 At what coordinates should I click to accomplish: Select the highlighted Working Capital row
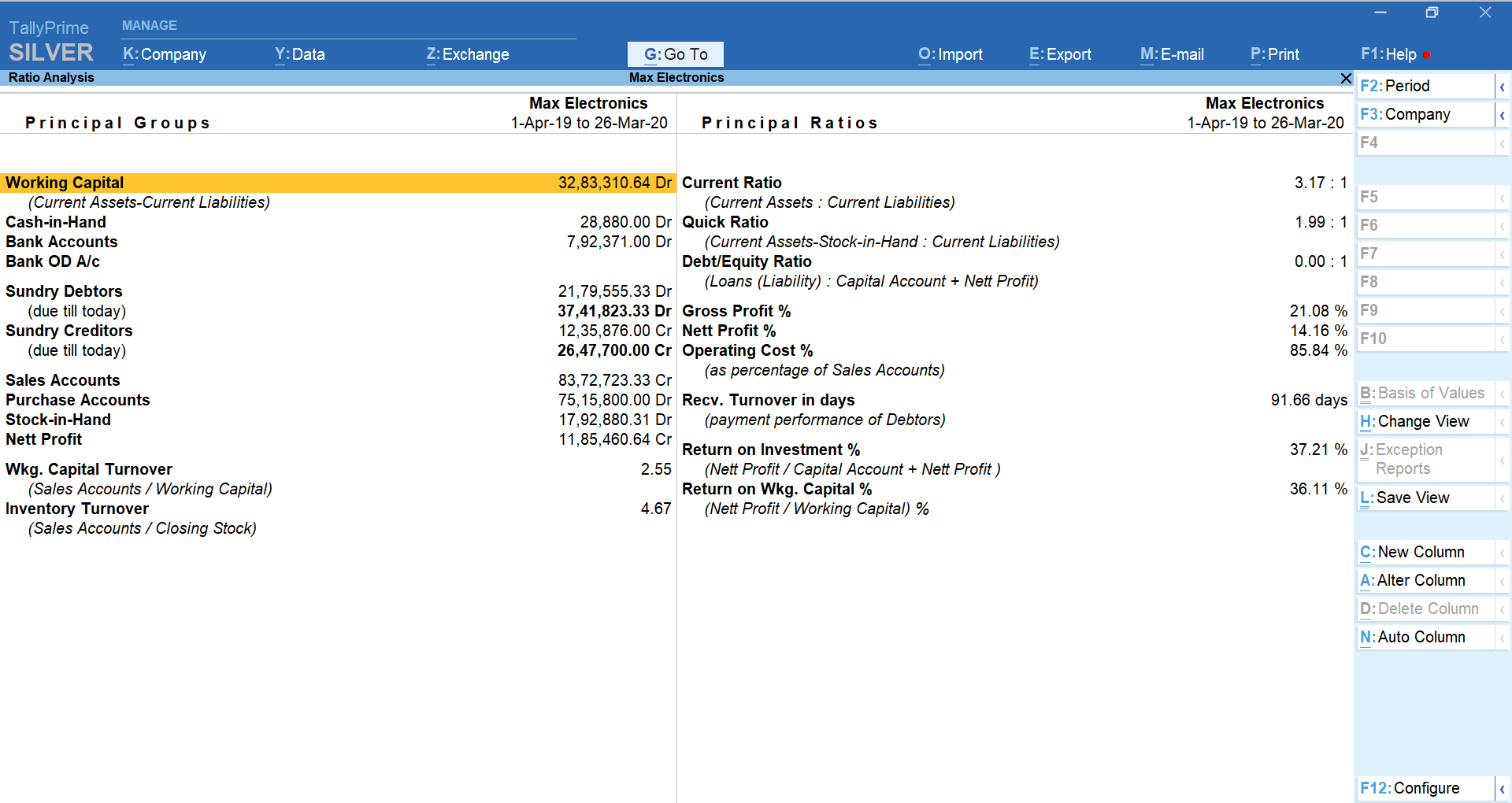tap(338, 183)
